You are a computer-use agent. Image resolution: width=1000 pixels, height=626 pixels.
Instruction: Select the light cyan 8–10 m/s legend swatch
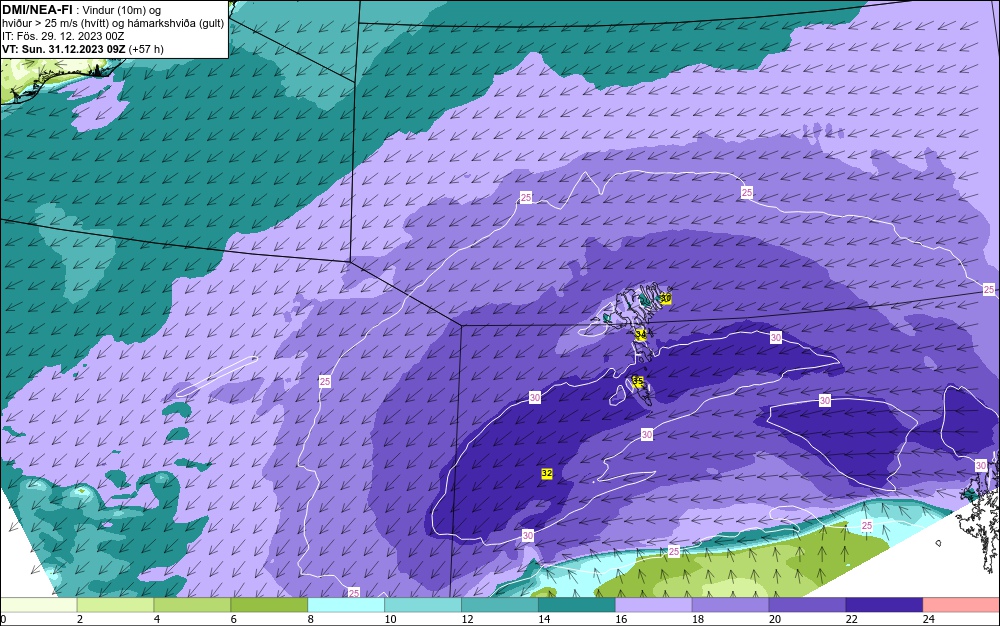tap(346, 605)
